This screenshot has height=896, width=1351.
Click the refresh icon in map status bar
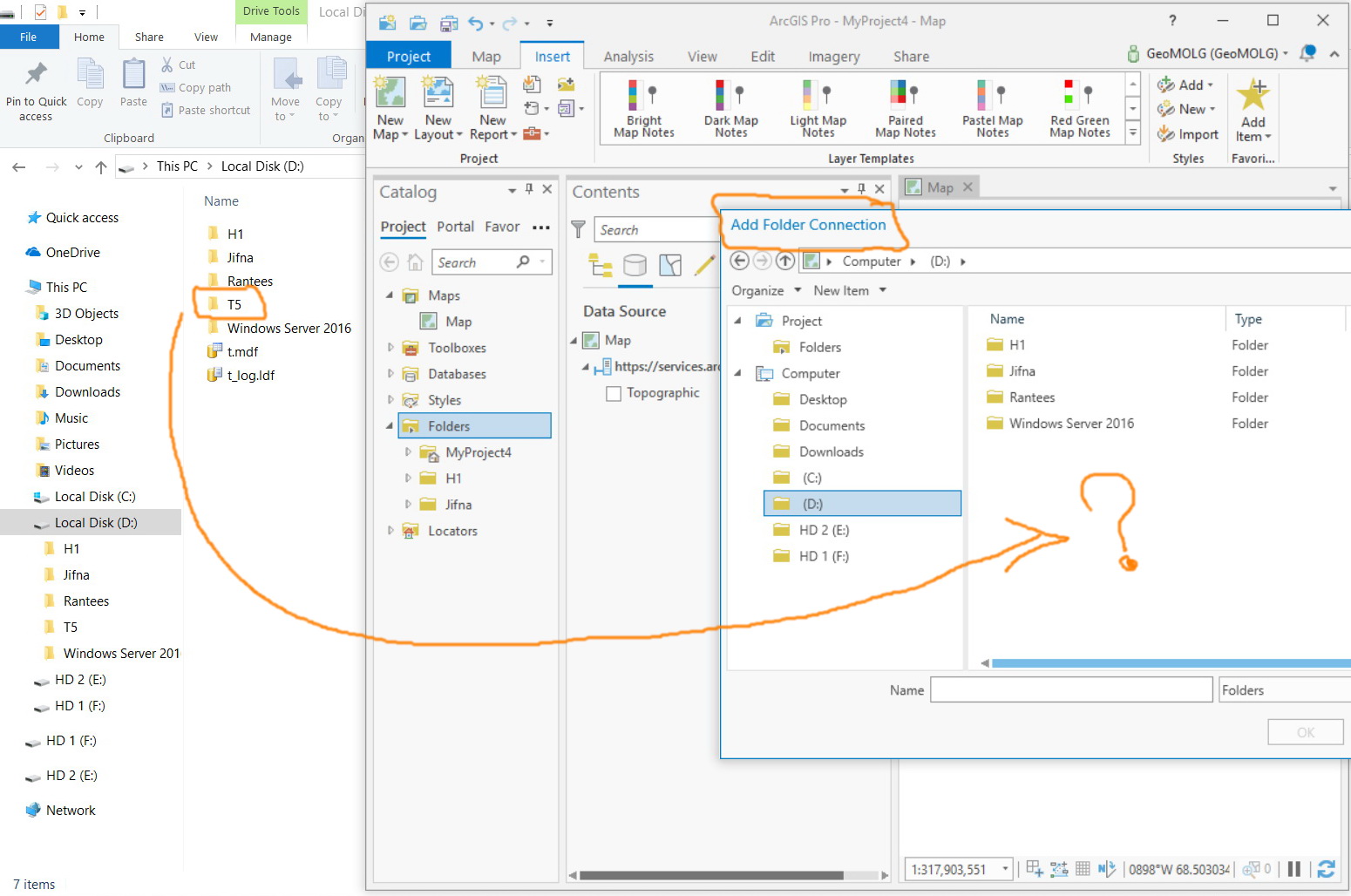1327,868
